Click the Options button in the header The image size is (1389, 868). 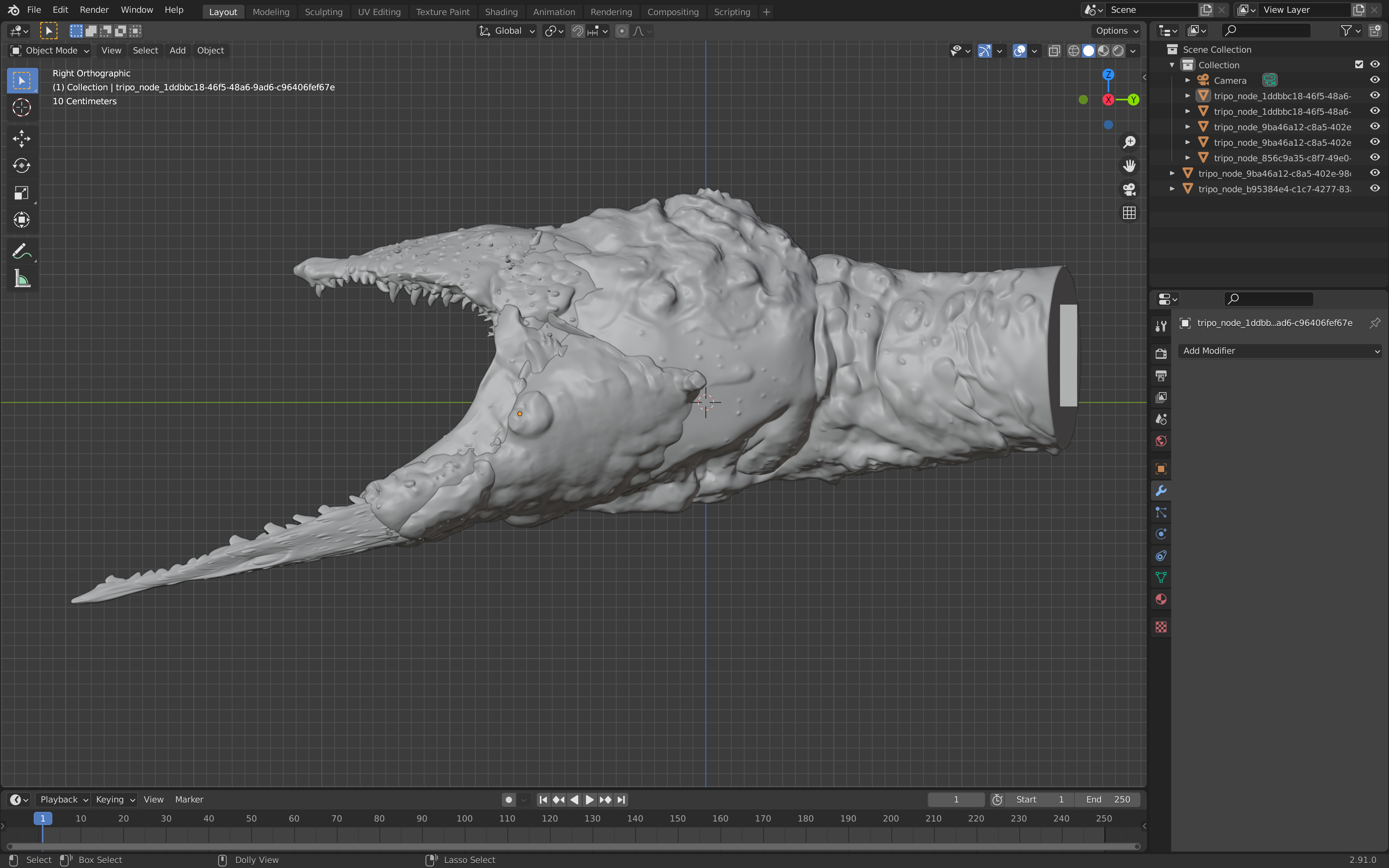point(1117,31)
